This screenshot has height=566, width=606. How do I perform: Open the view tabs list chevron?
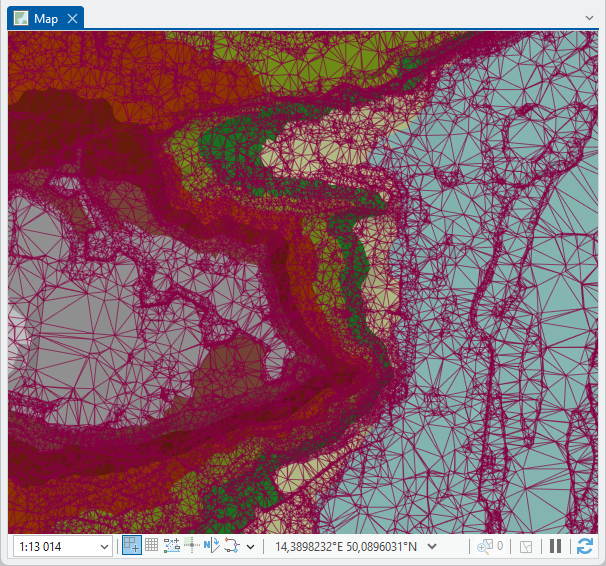[589, 18]
